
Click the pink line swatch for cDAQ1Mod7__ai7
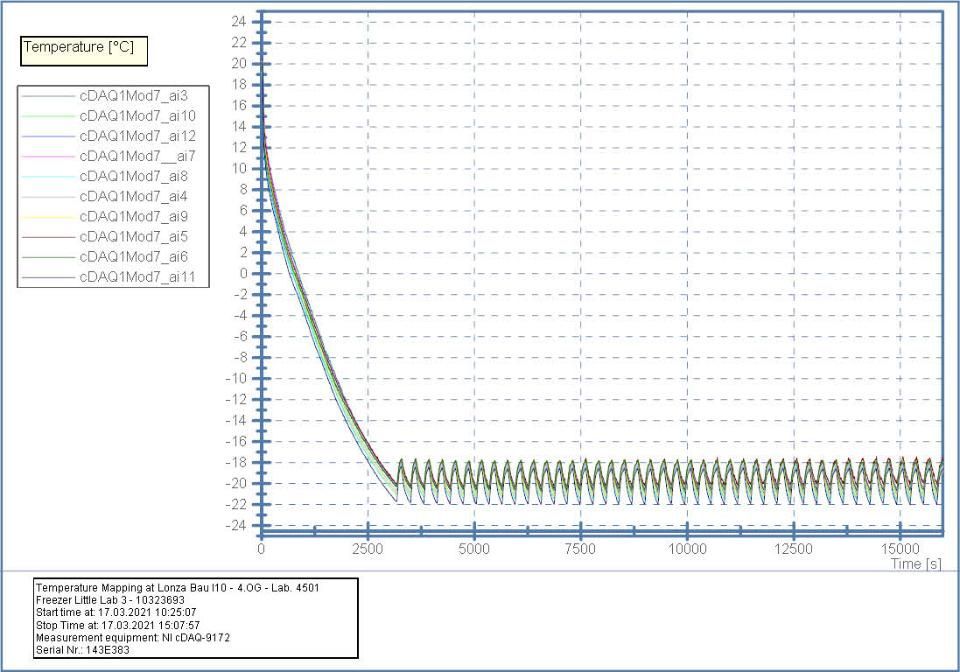(x=47, y=156)
